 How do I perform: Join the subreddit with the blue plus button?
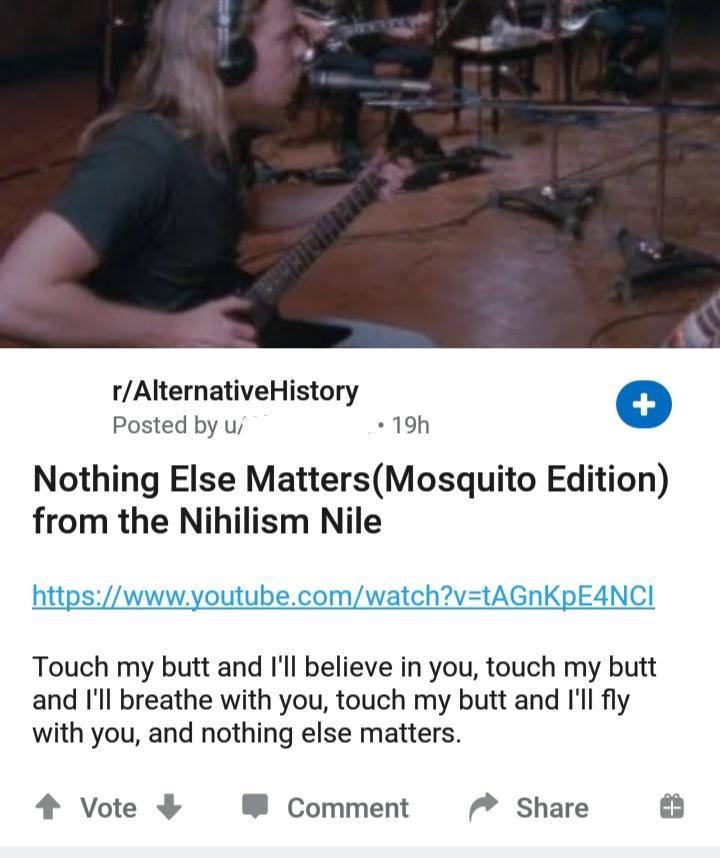[643, 404]
